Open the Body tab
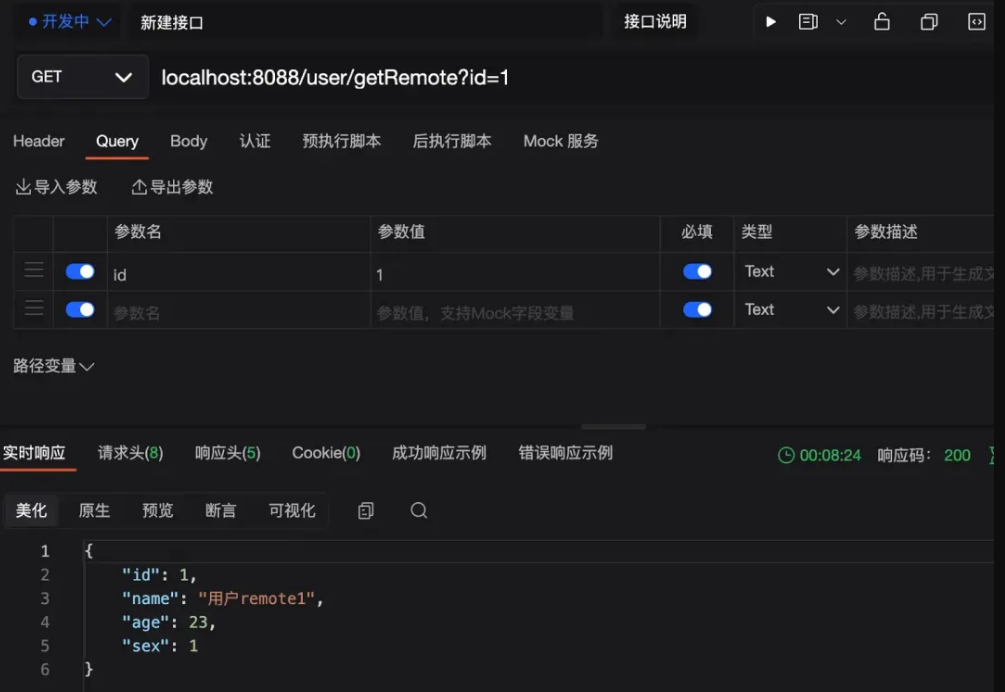The height and width of the screenshot is (692, 1005). point(188,141)
